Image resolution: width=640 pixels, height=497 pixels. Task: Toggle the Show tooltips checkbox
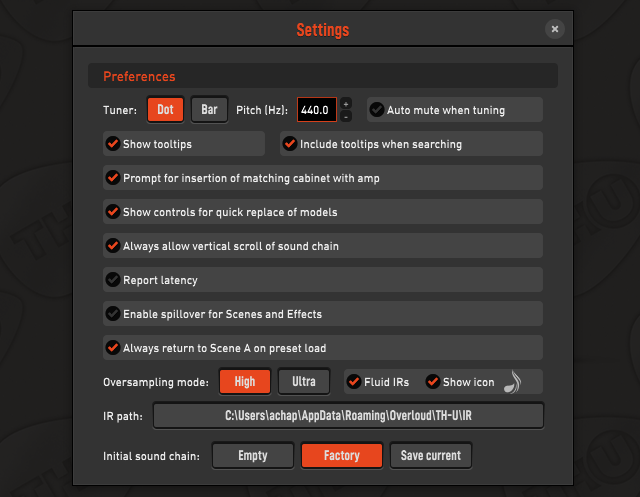pos(113,144)
